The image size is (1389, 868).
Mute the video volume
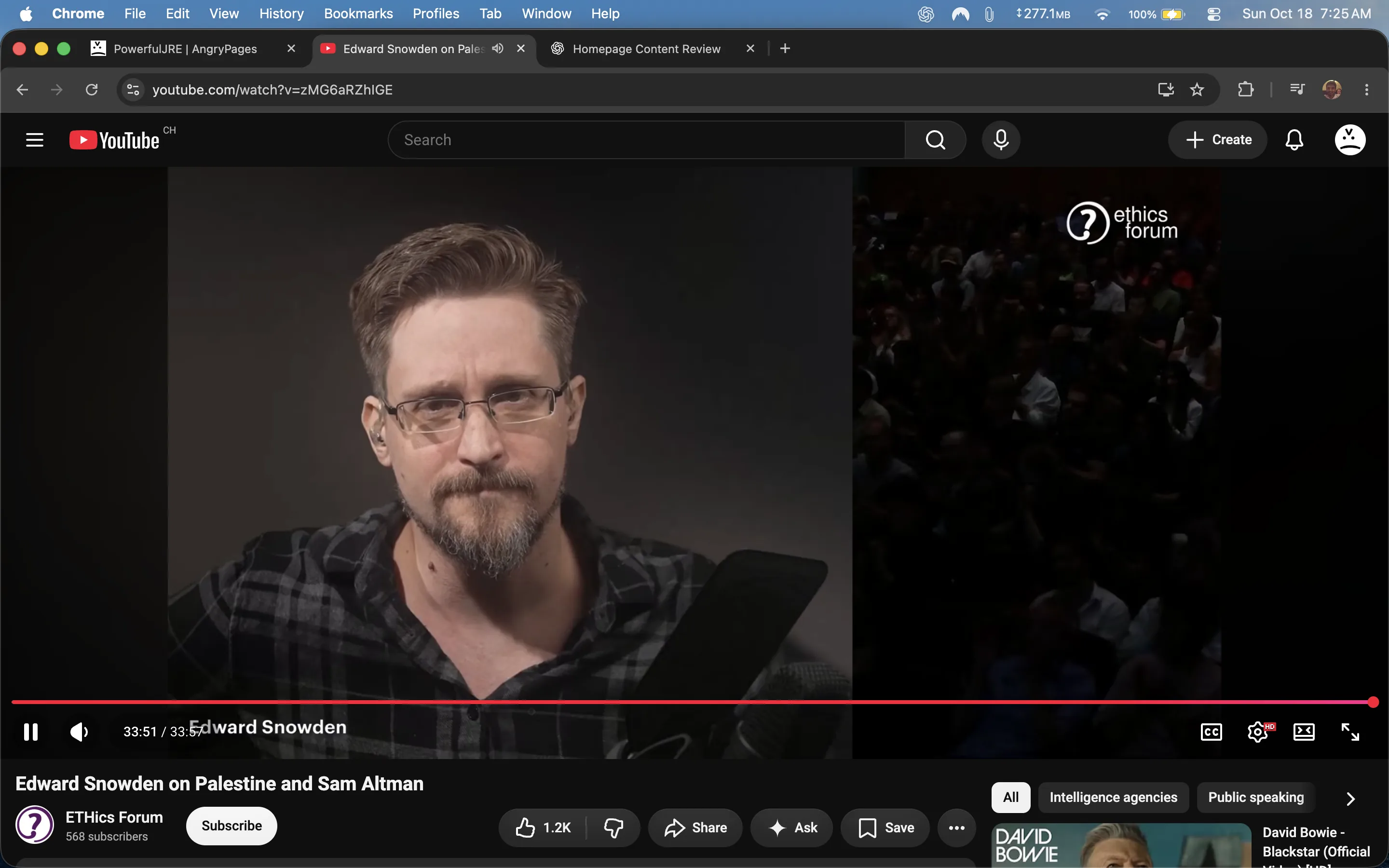pos(79,732)
